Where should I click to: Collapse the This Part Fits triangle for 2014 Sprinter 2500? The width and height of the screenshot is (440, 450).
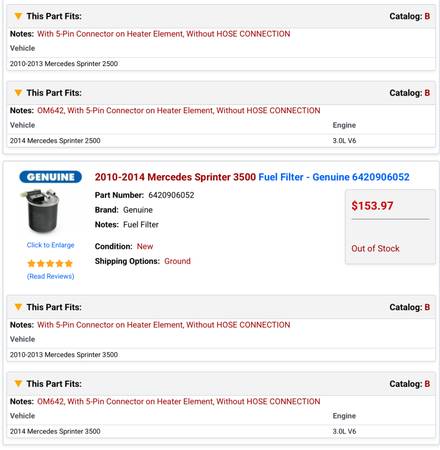coord(18,93)
